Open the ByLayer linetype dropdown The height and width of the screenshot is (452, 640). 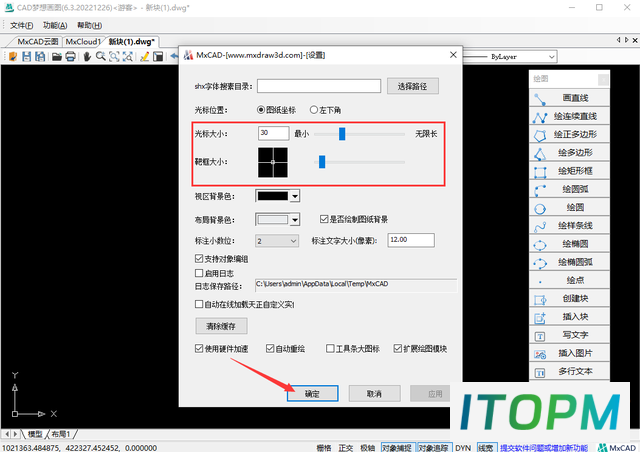(551, 57)
